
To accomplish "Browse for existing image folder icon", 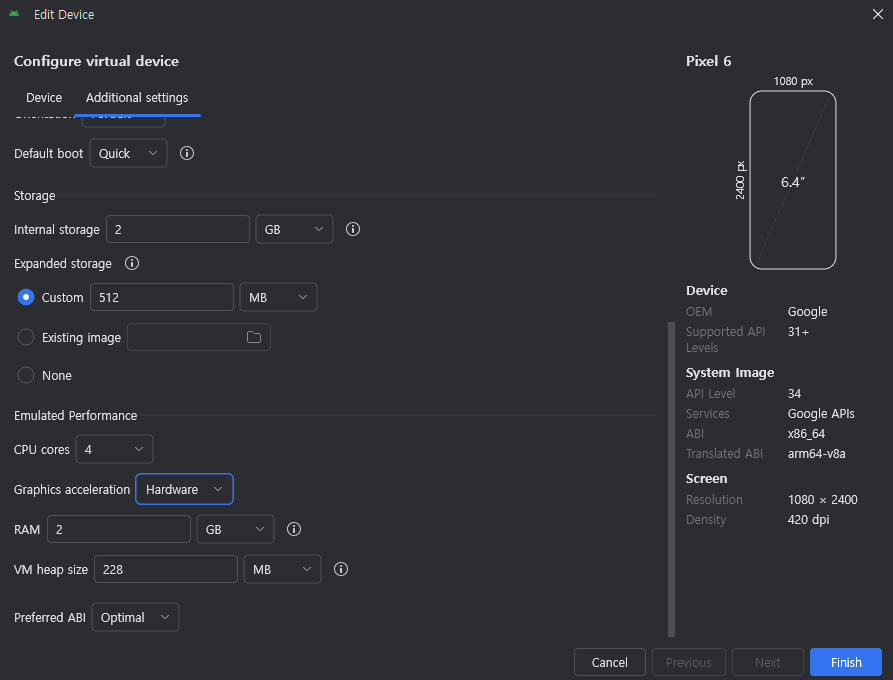I will click(x=254, y=337).
